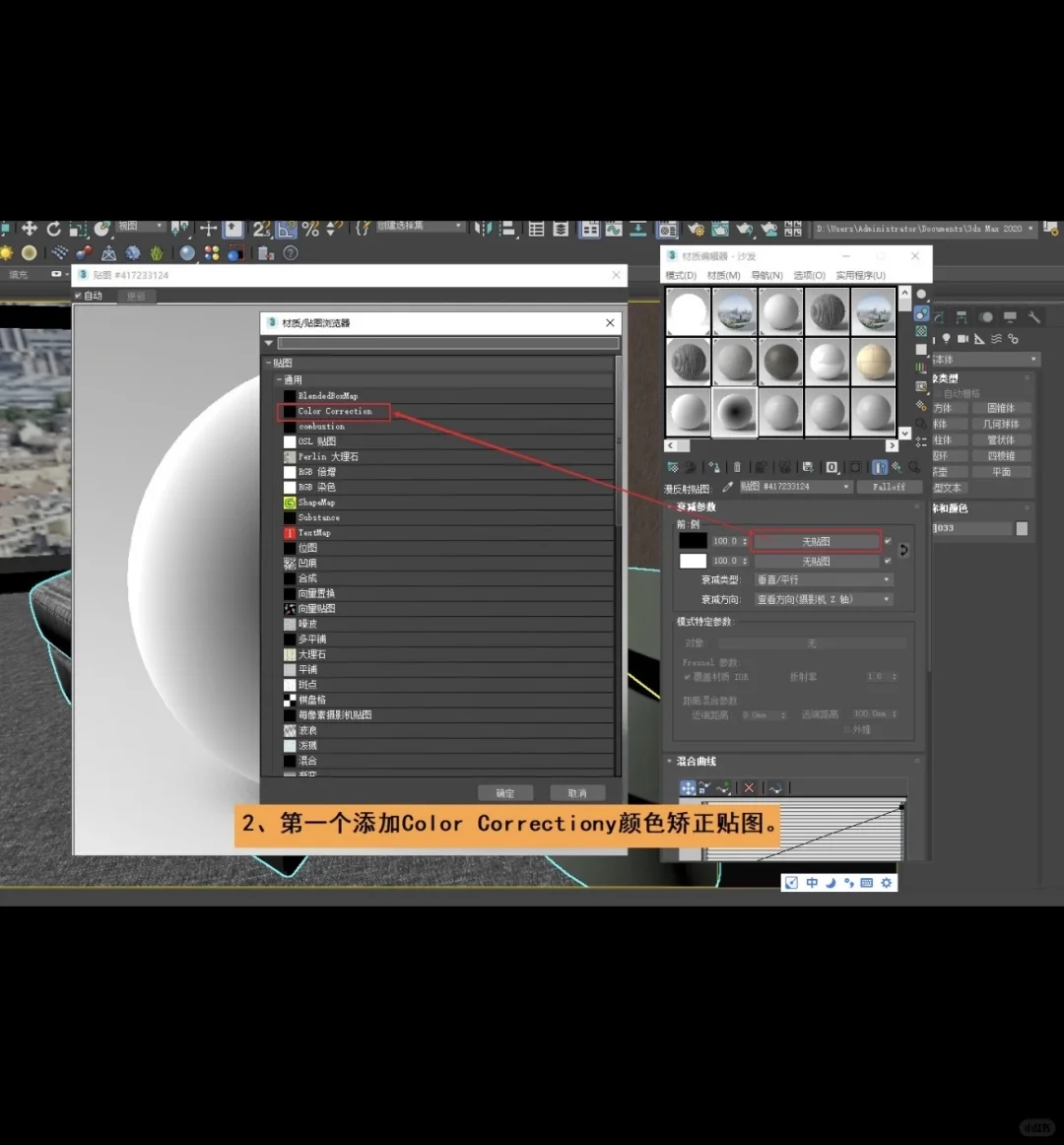Viewport: 1064px width, 1145px height.
Task: Open Render Setup teapot icon
Action: pos(696,230)
